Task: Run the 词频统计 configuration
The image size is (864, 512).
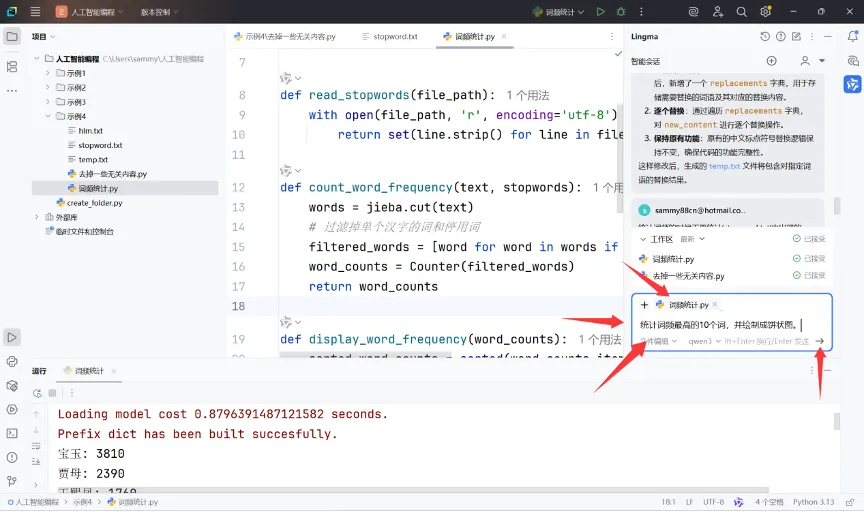Action: pyautogui.click(x=601, y=12)
